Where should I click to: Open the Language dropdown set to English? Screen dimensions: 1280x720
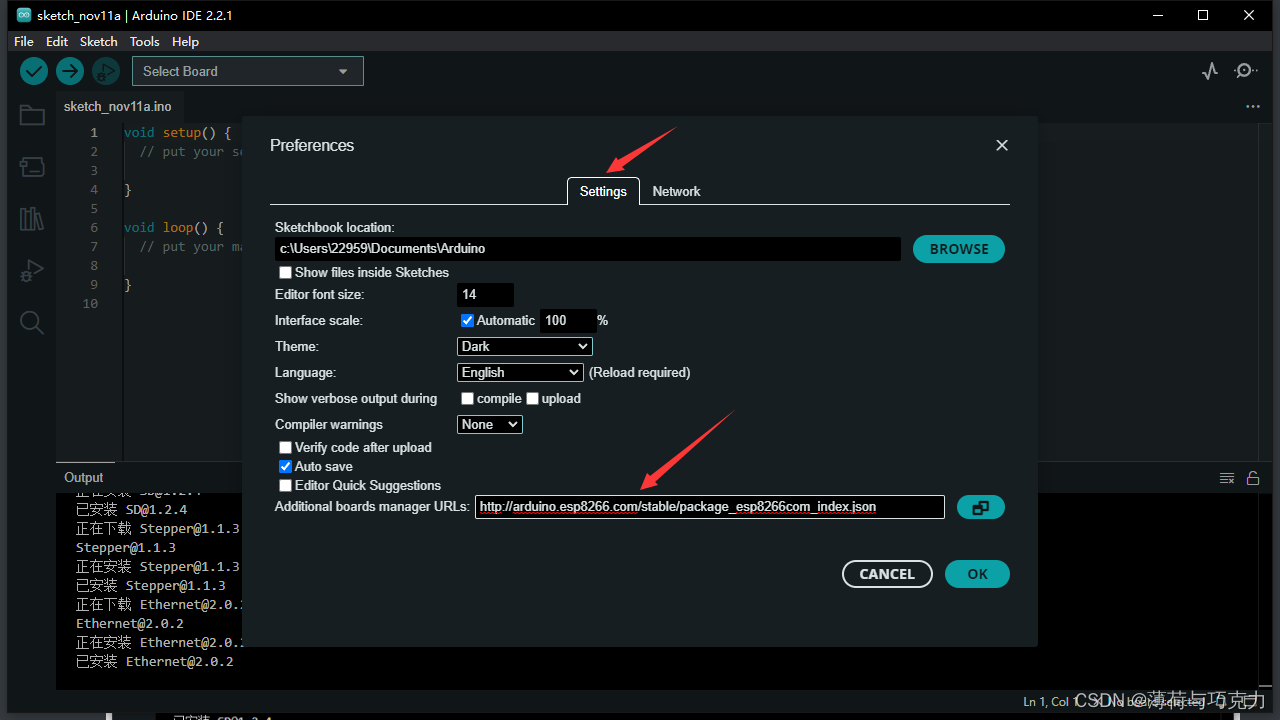(520, 372)
